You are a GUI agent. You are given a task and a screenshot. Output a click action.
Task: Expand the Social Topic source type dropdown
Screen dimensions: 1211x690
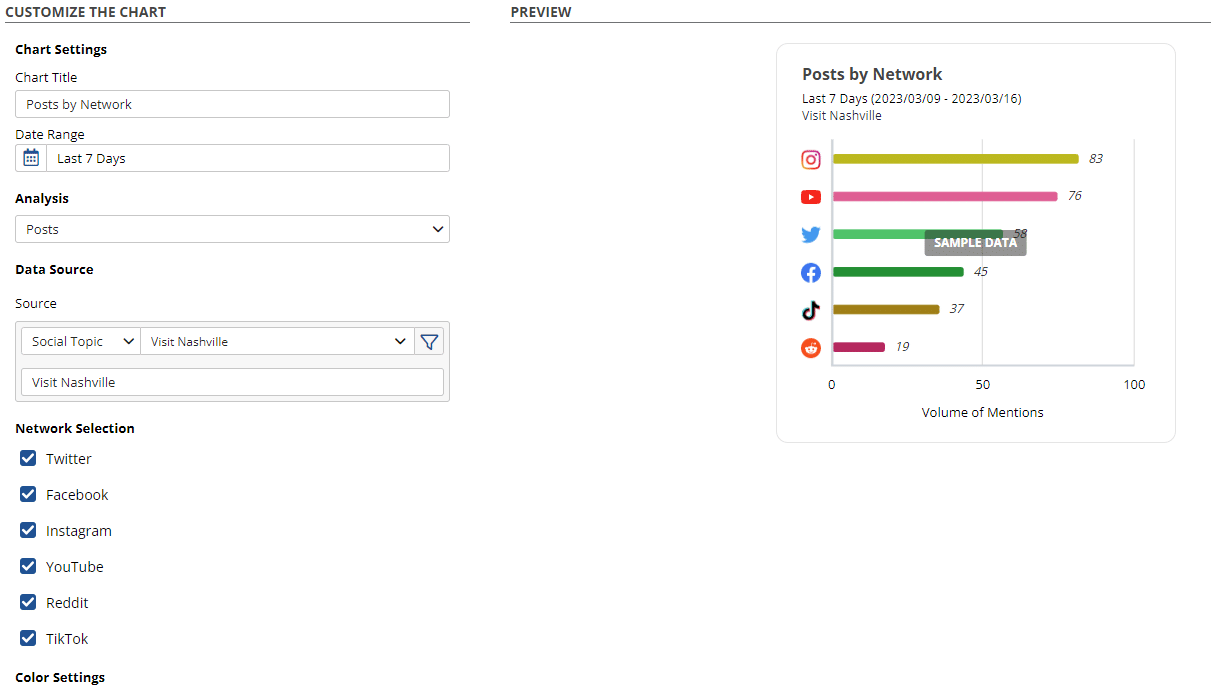pos(82,342)
